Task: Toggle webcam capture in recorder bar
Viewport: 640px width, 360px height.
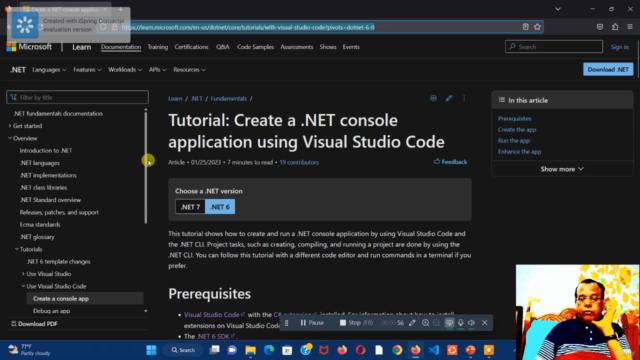Action: click(x=449, y=323)
